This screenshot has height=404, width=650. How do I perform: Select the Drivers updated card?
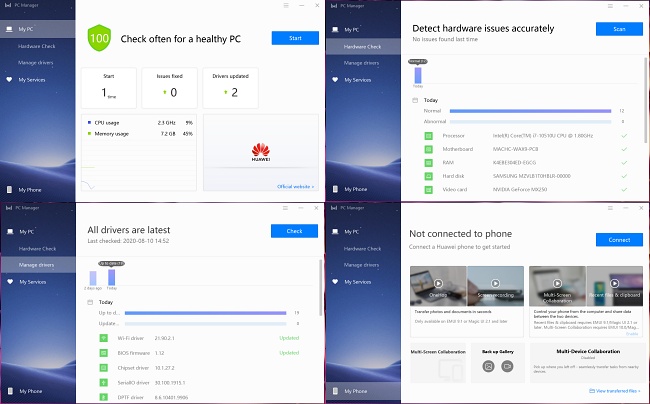pyautogui.click(x=230, y=88)
